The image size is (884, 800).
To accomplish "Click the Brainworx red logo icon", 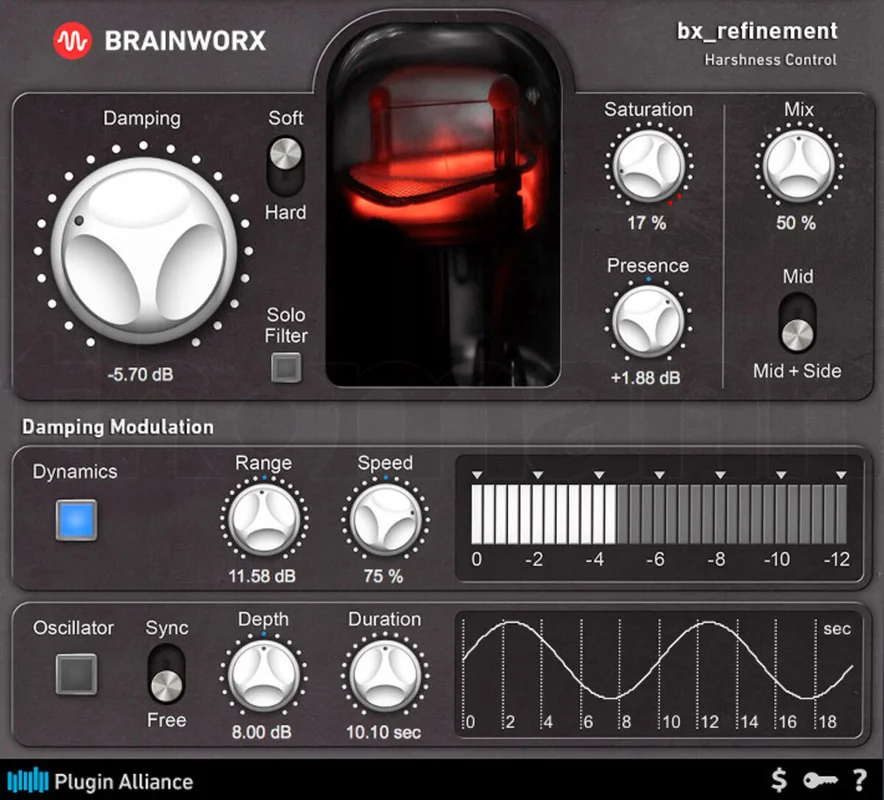I will [x=72, y=41].
